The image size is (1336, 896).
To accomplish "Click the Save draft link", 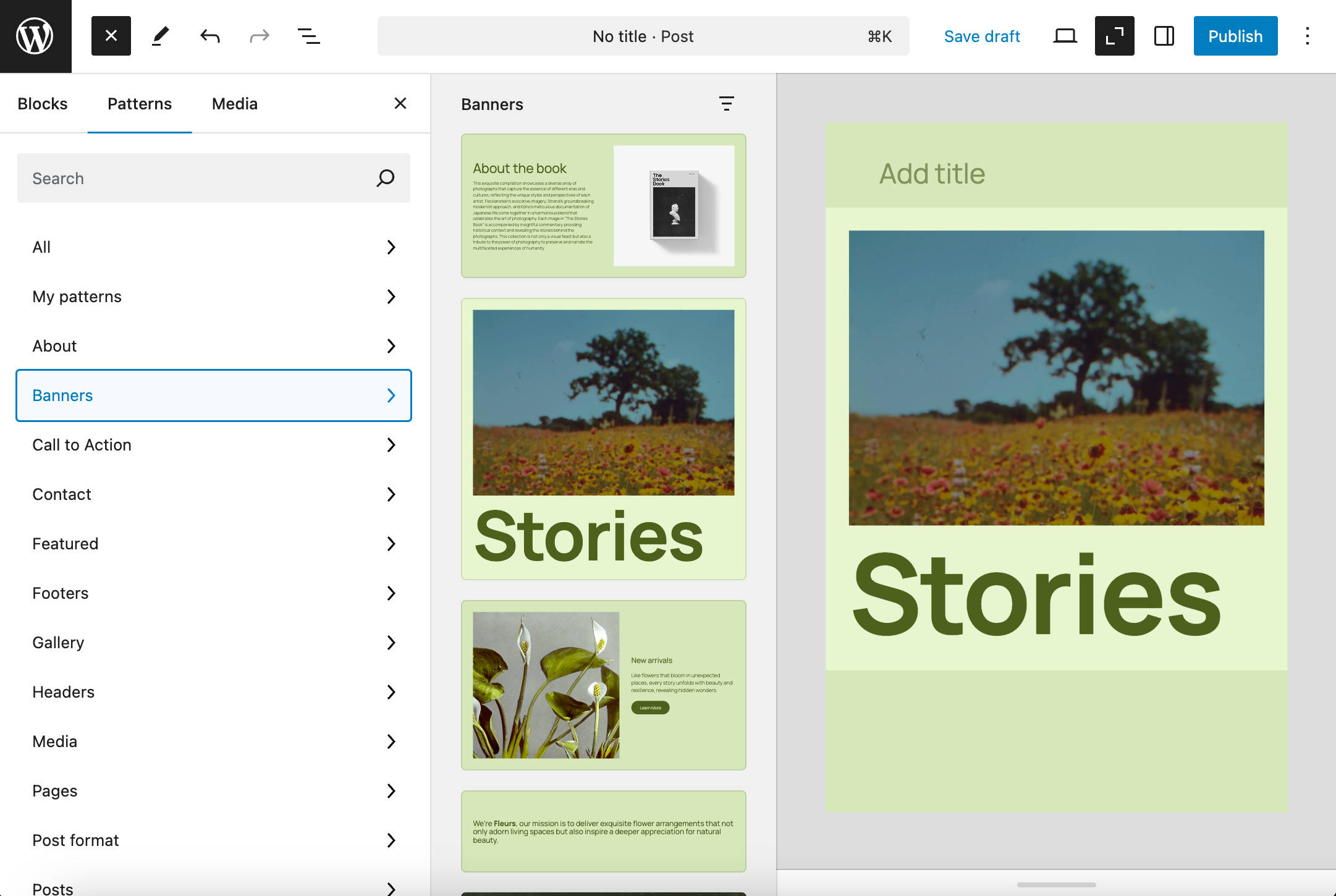I will 982,36.
